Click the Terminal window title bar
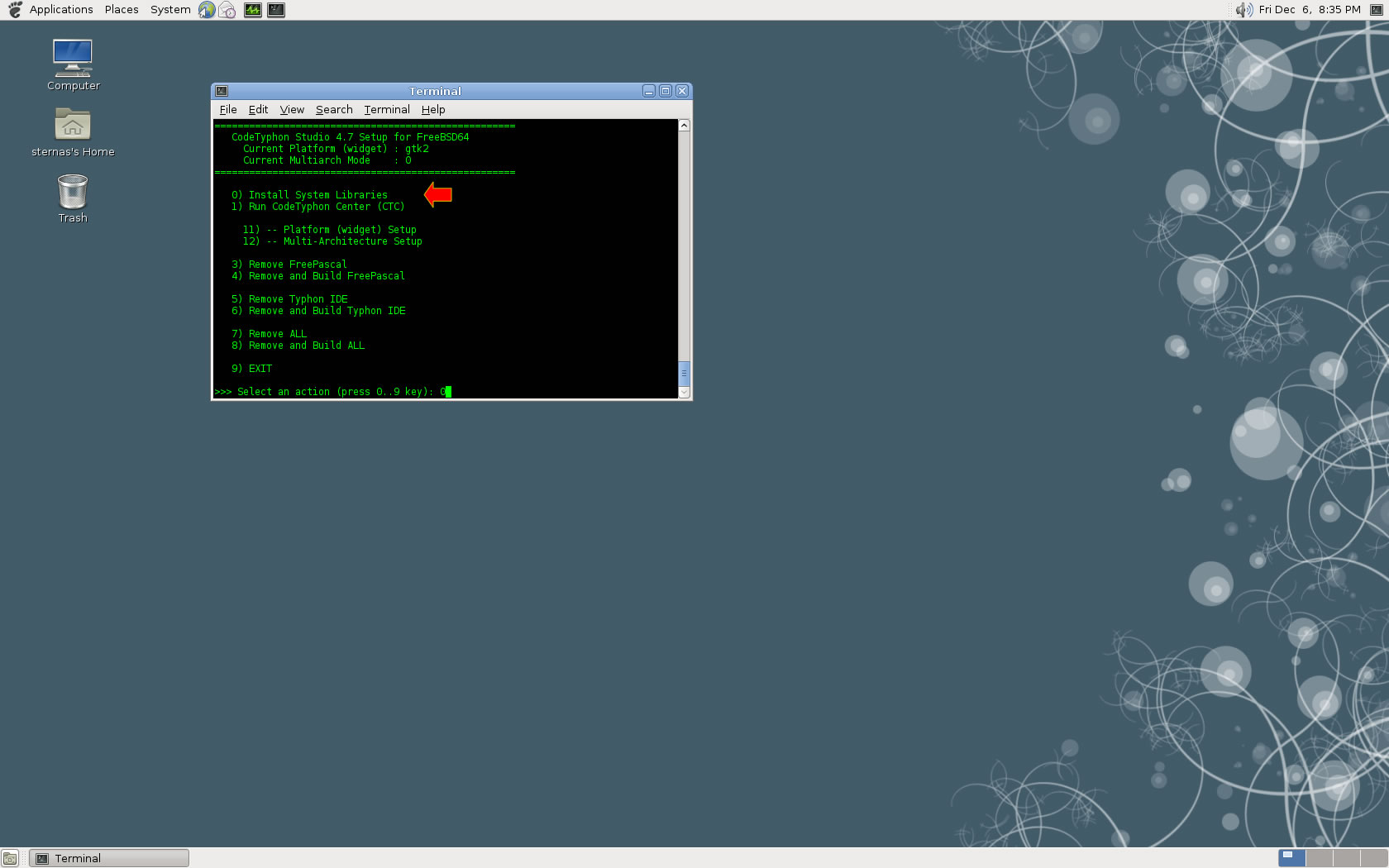The image size is (1389, 868). coord(435,91)
